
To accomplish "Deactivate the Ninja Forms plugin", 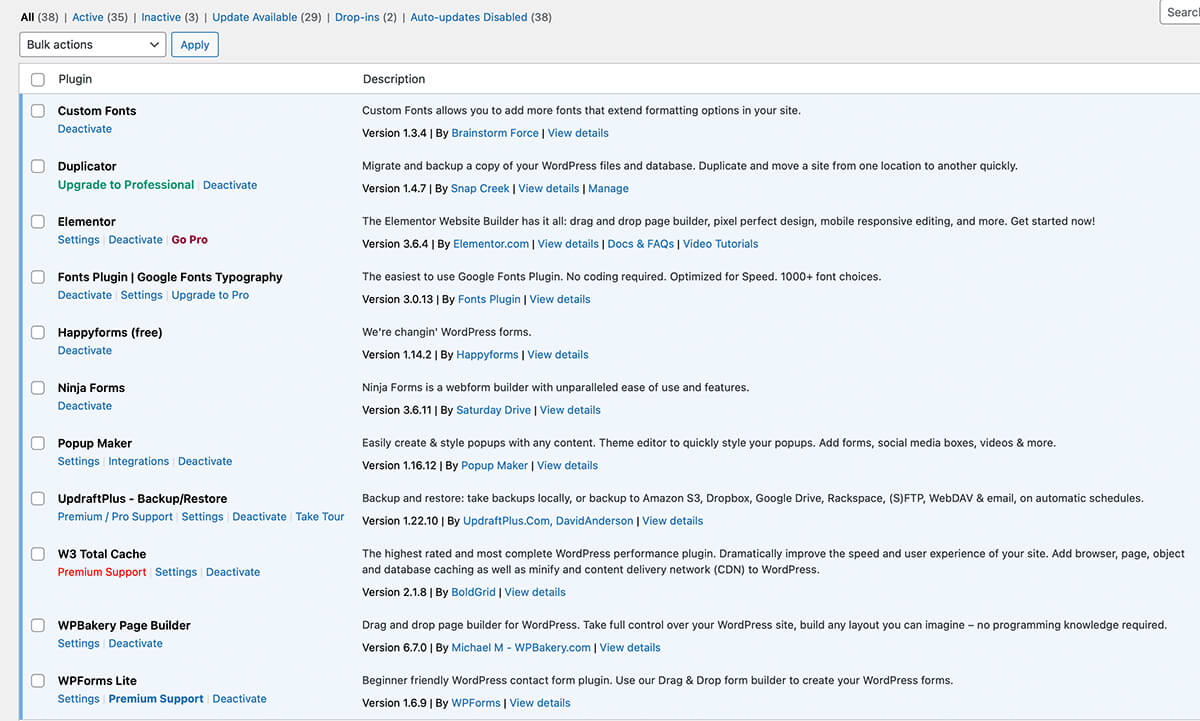I will 85,406.
